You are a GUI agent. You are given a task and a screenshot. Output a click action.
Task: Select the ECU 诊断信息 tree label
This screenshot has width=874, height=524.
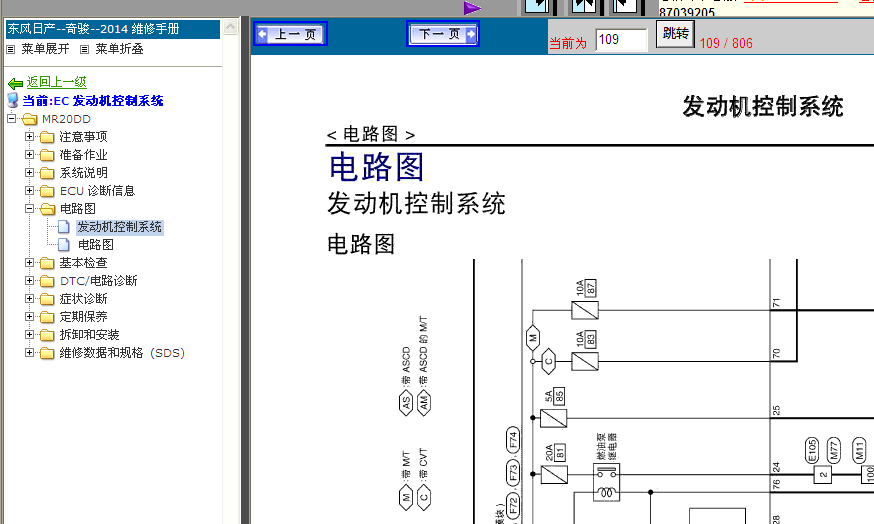pos(98,191)
